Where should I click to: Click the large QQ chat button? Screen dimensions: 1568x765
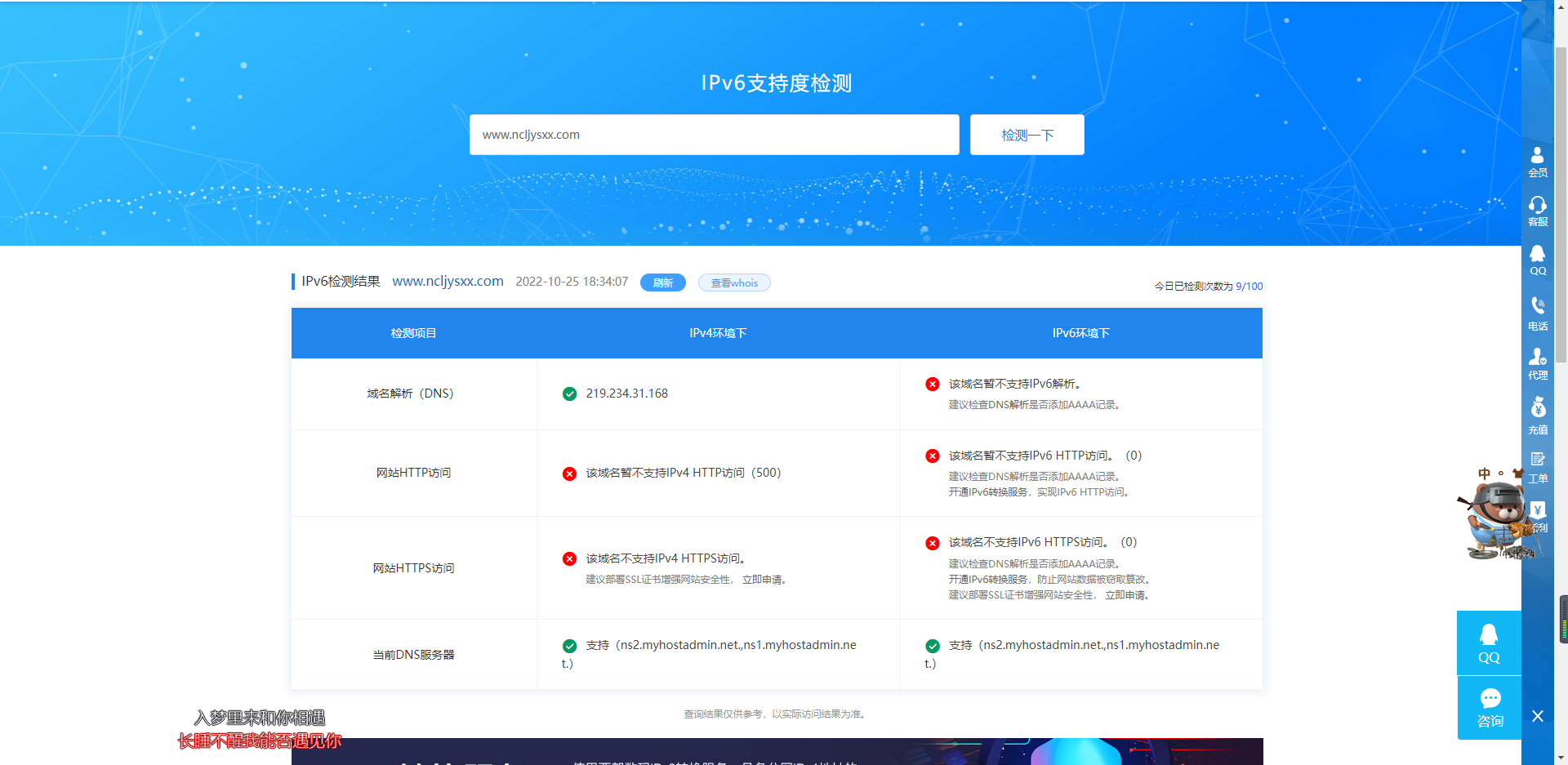click(x=1488, y=643)
